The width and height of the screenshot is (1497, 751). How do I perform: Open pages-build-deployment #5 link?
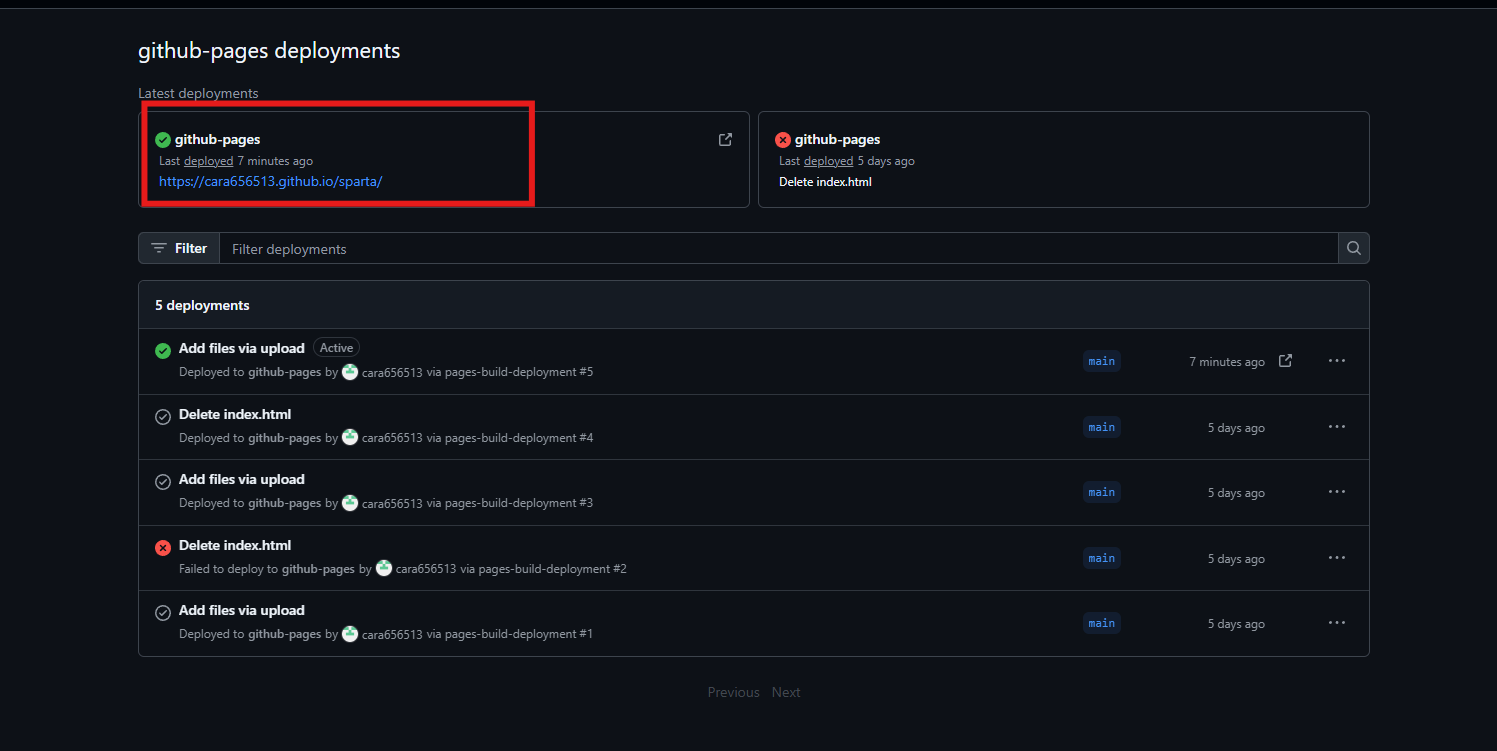coord(519,372)
